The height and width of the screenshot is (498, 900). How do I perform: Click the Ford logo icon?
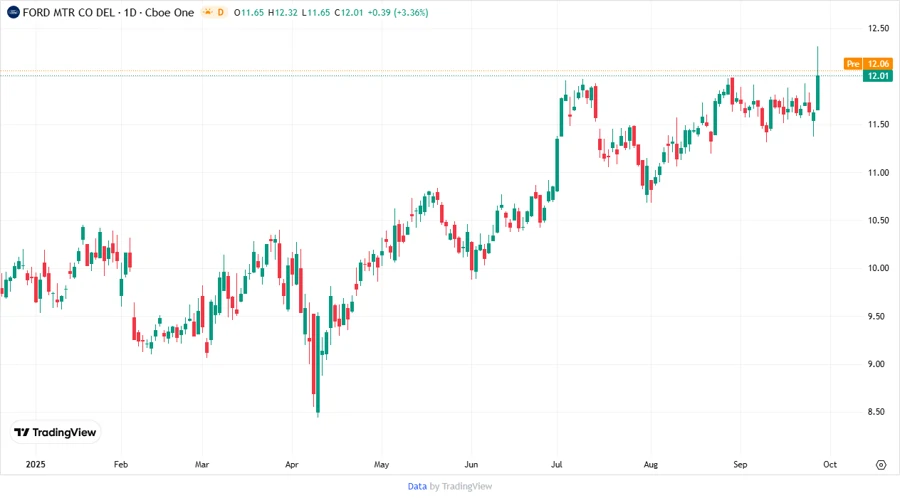click(13, 12)
